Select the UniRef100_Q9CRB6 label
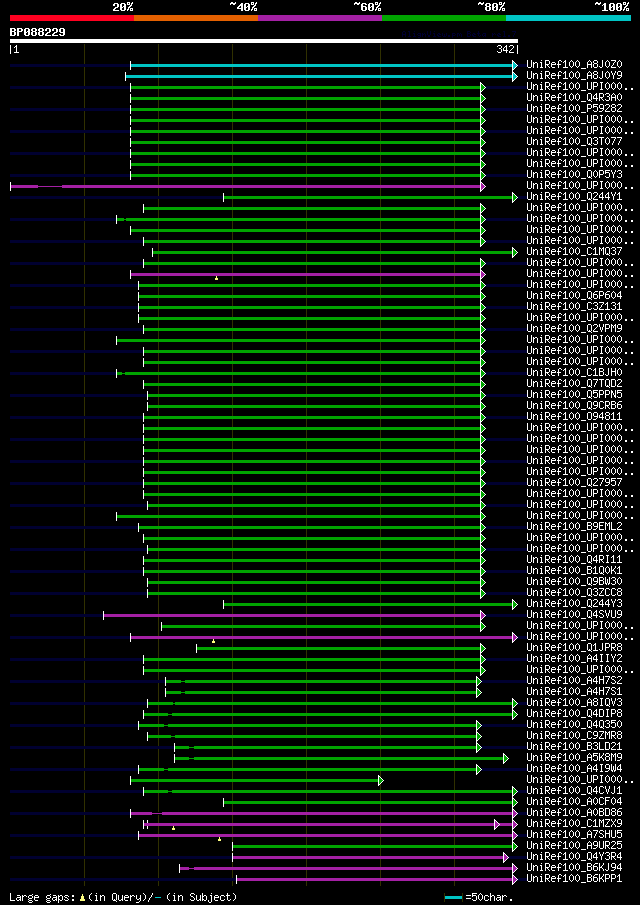 [574, 406]
